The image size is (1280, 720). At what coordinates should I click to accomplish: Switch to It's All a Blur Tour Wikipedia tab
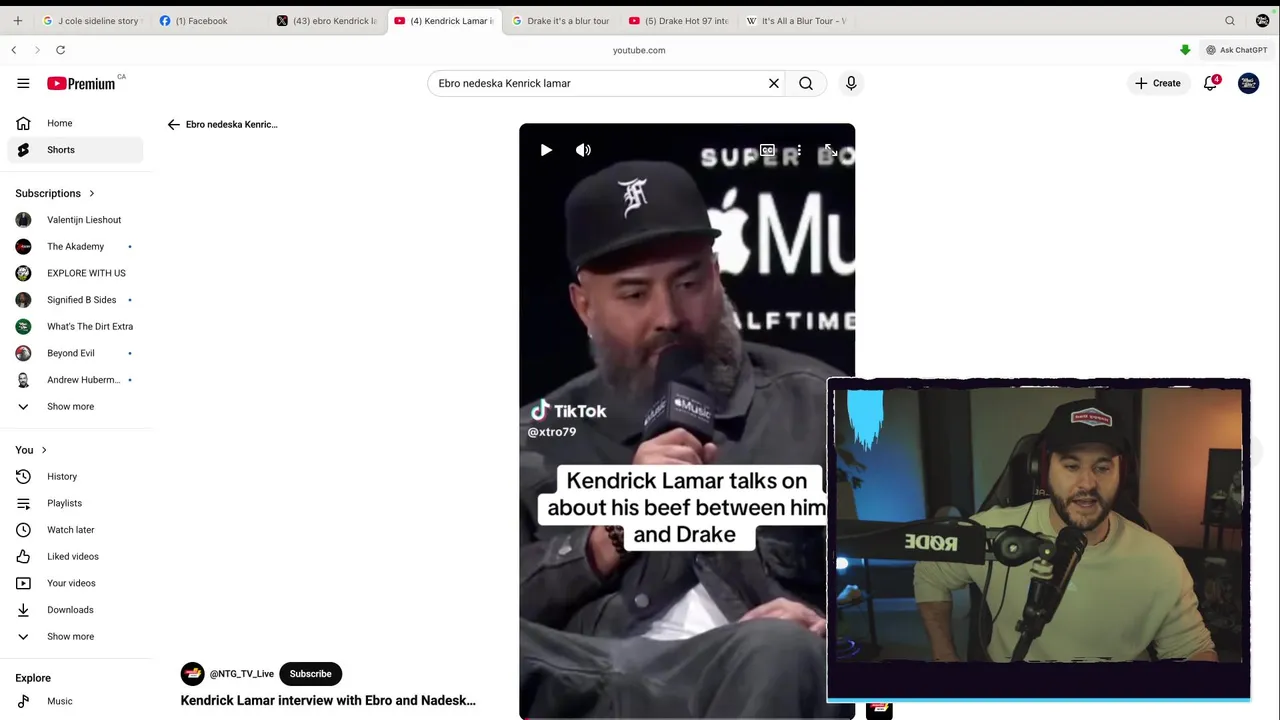tap(796, 20)
